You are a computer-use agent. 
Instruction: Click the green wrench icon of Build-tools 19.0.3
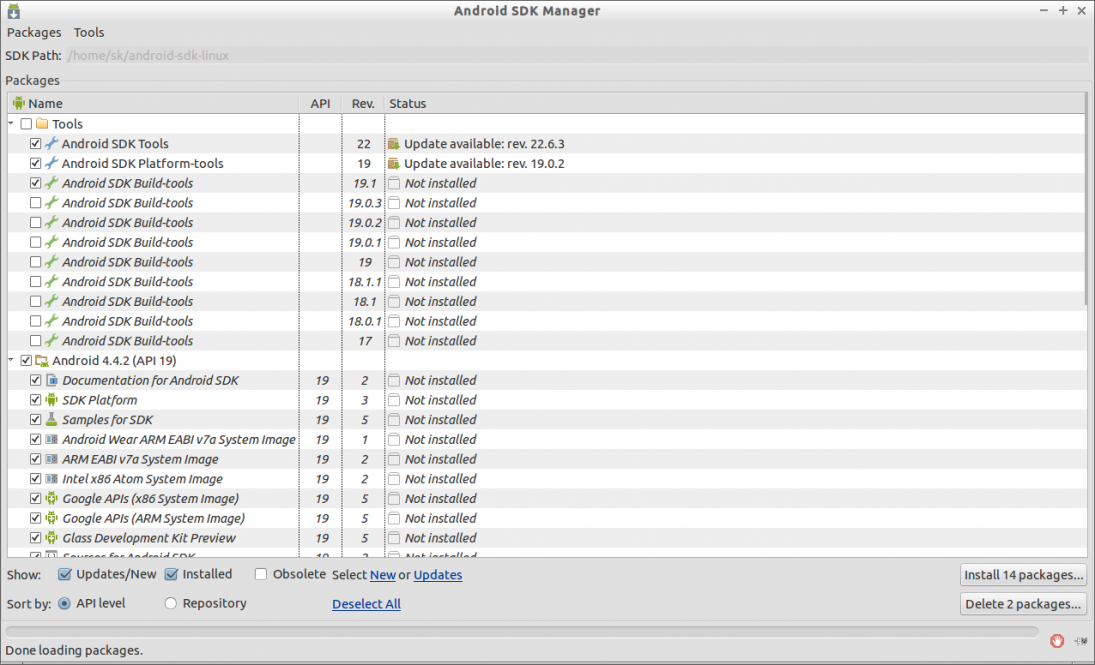(x=52, y=203)
